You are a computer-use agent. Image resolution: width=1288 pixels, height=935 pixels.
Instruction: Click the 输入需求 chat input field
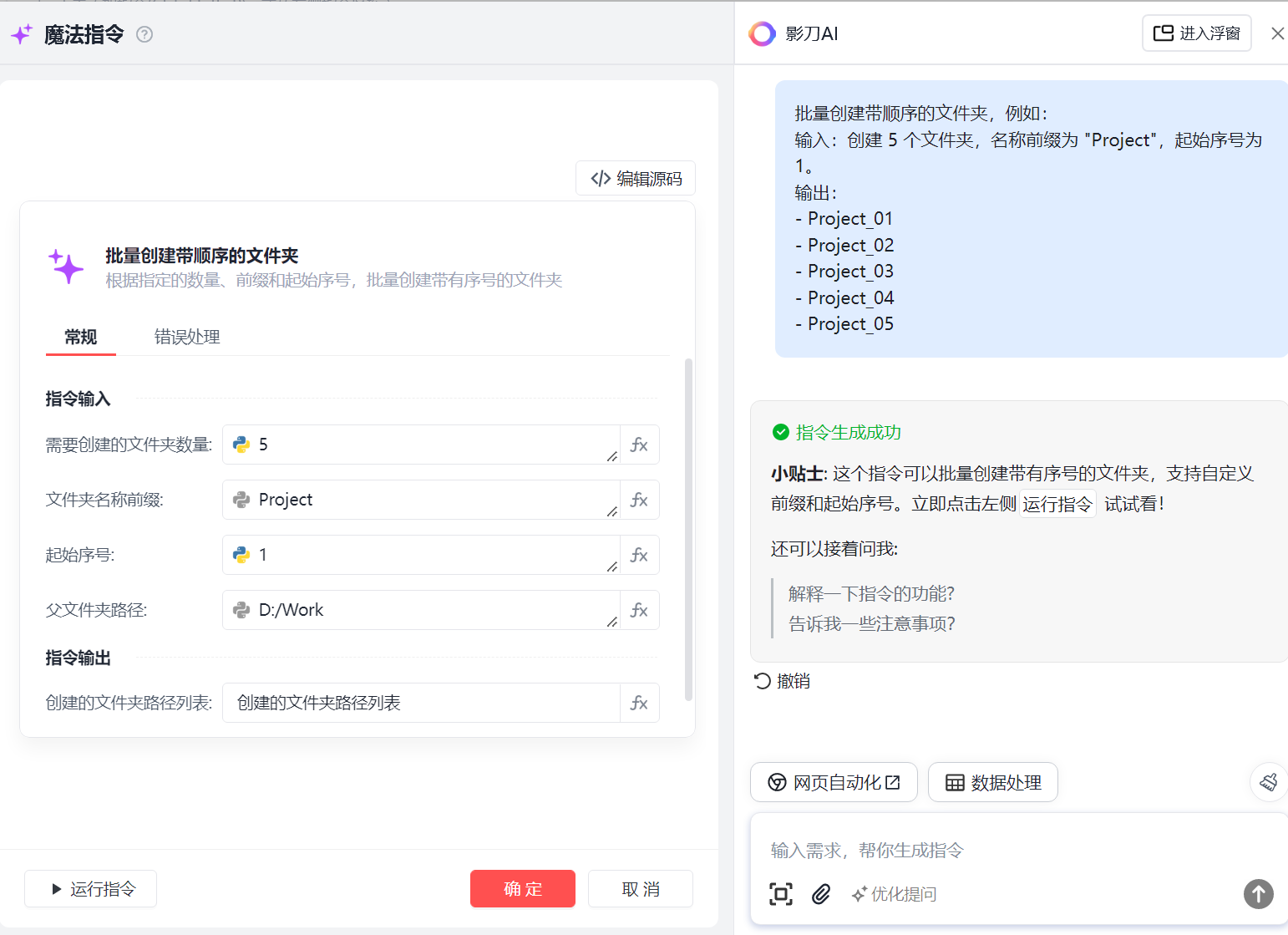coord(1002,851)
